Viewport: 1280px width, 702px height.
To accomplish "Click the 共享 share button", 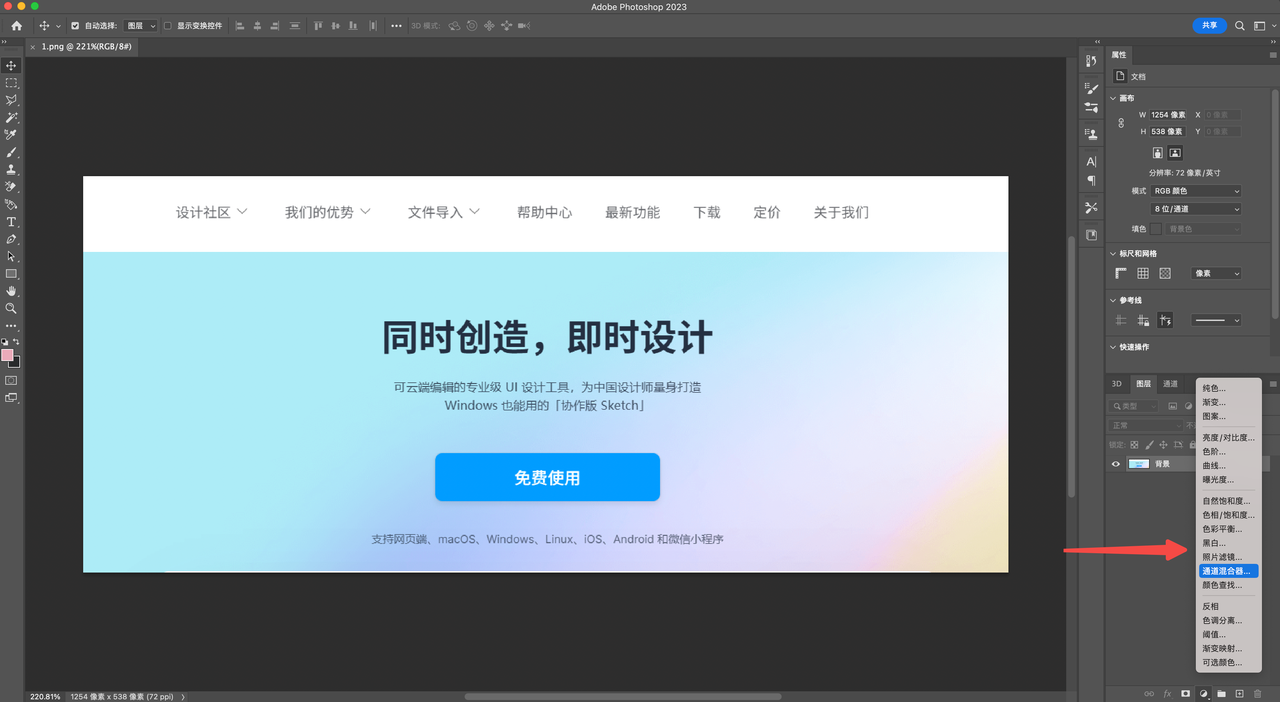I will tap(1209, 25).
